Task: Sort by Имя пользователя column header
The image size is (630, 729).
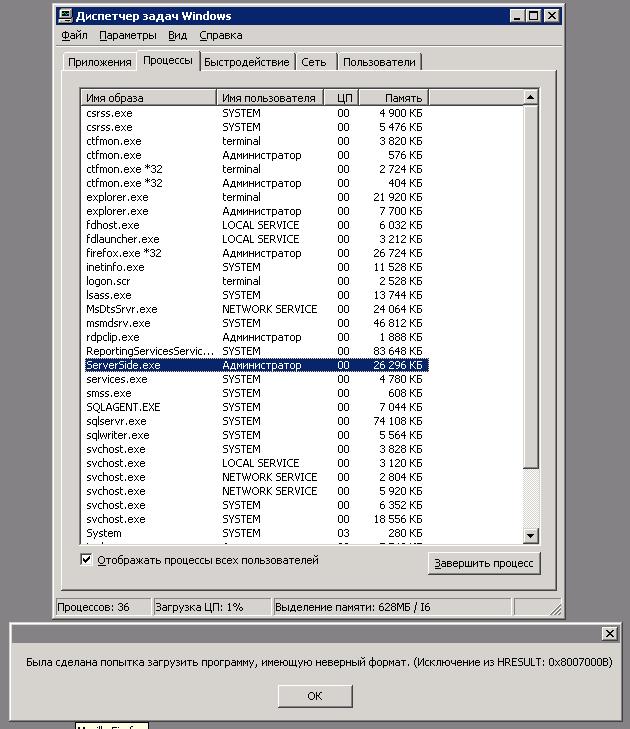Action: click(270, 98)
